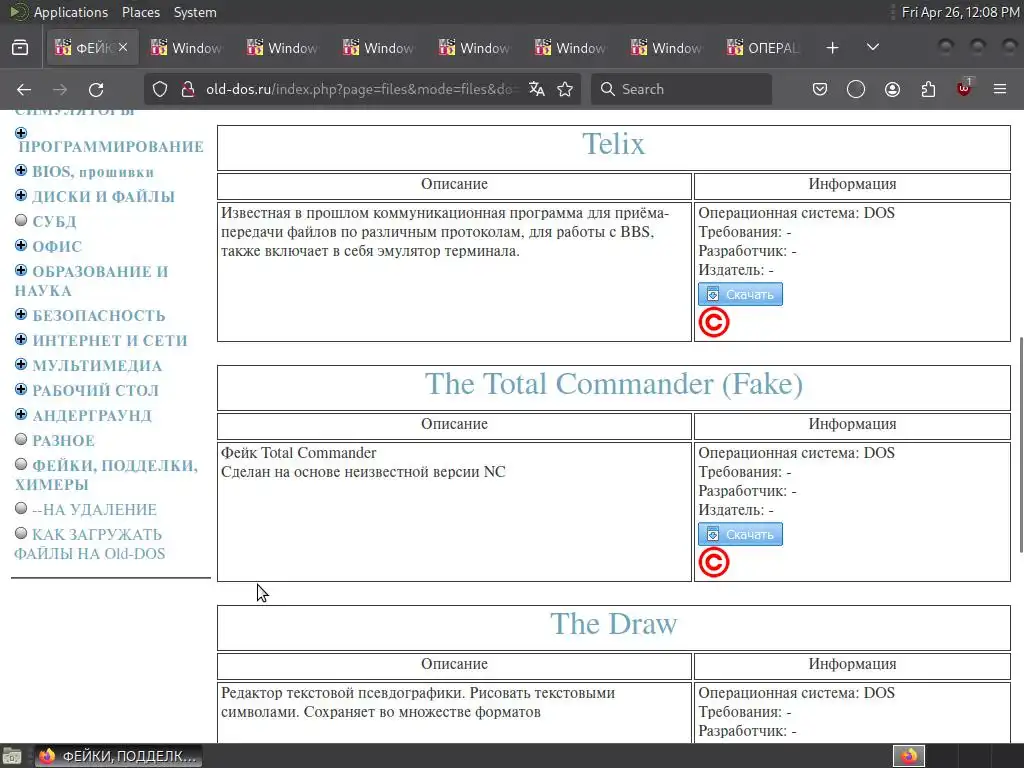Switch to the third browser tab

(x=284, y=48)
